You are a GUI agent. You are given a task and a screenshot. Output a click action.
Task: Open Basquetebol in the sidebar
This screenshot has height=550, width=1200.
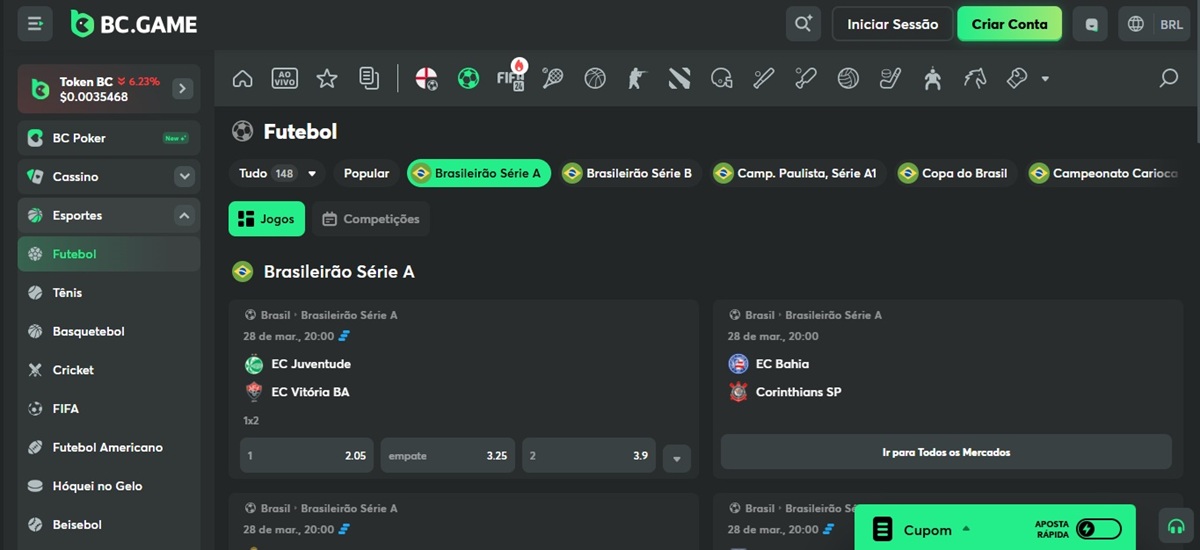109,331
